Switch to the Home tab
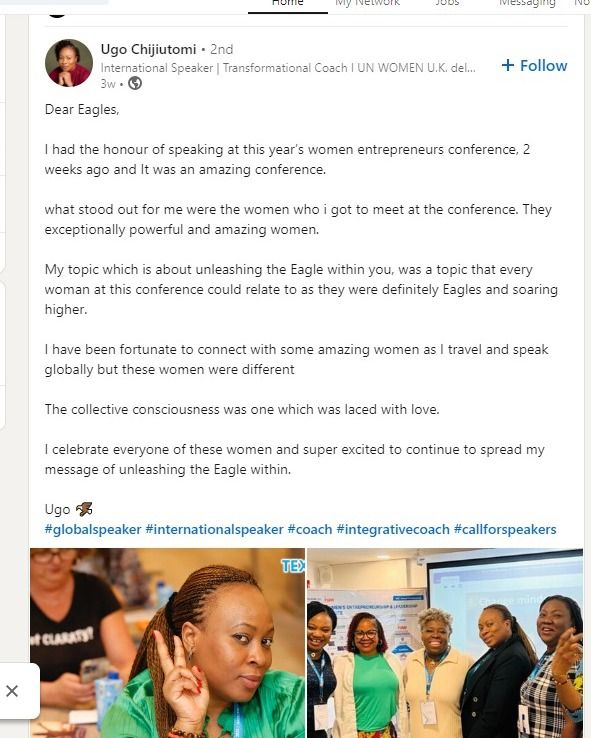The height and width of the screenshot is (738, 591). pyautogui.click(x=288, y=3)
